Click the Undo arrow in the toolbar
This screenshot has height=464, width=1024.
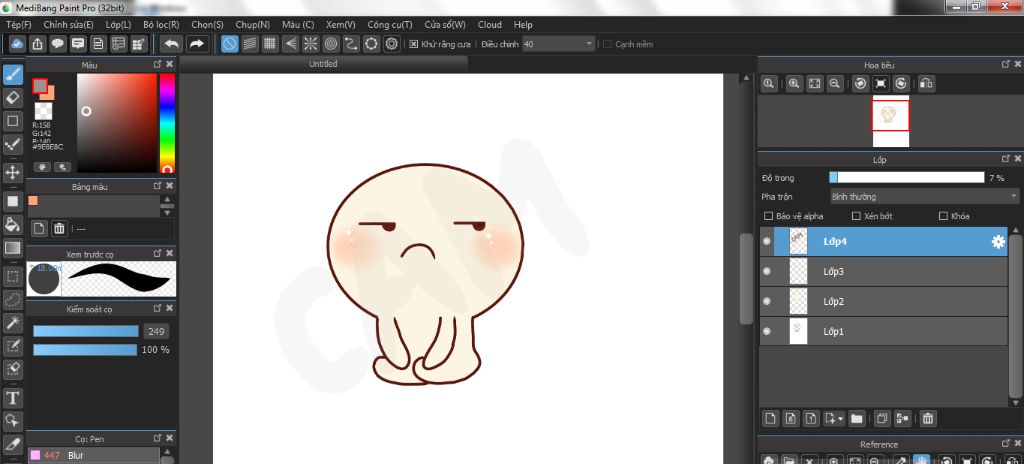(172, 44)
